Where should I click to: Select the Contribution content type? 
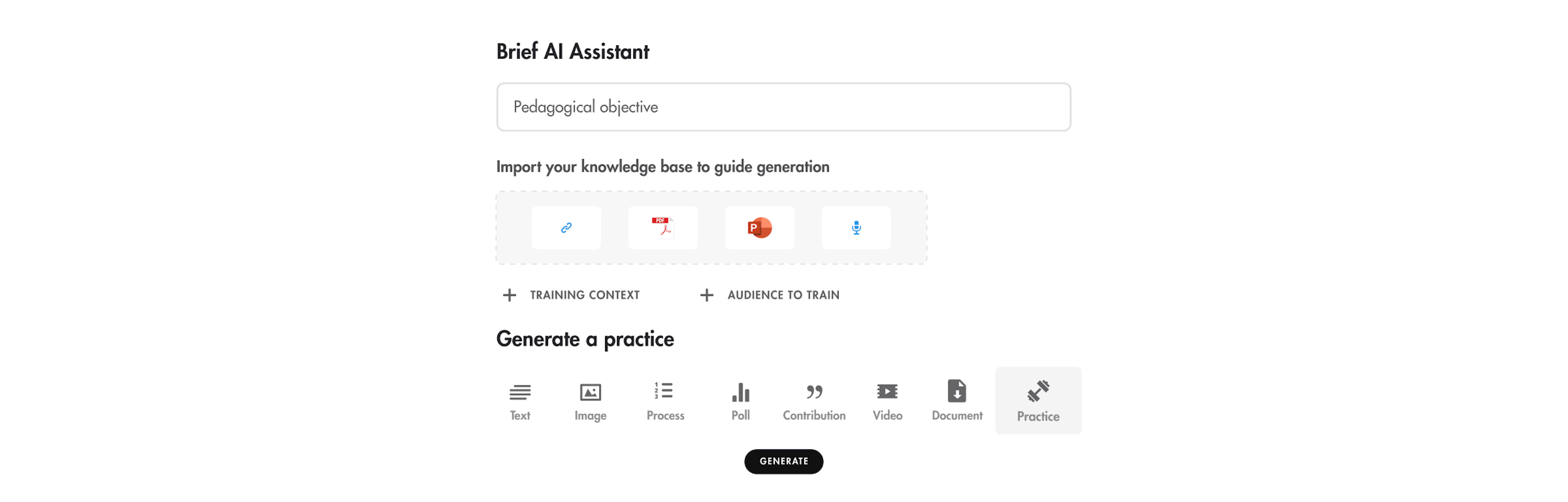(x=814, y=401)
